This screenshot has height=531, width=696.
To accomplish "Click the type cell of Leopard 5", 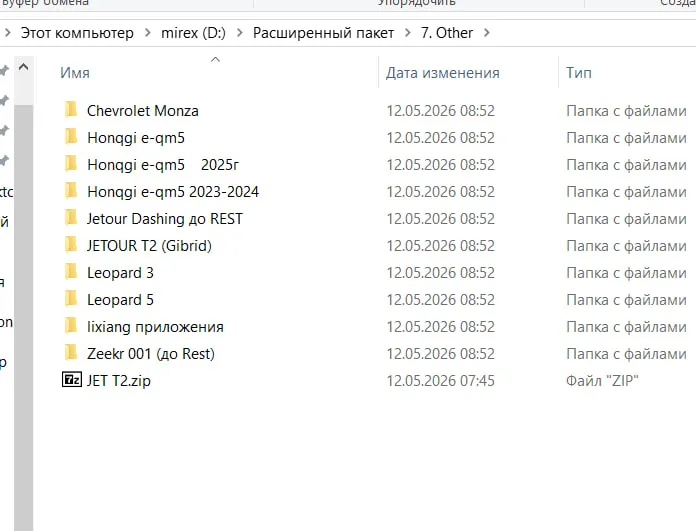I will pos(626,300).
